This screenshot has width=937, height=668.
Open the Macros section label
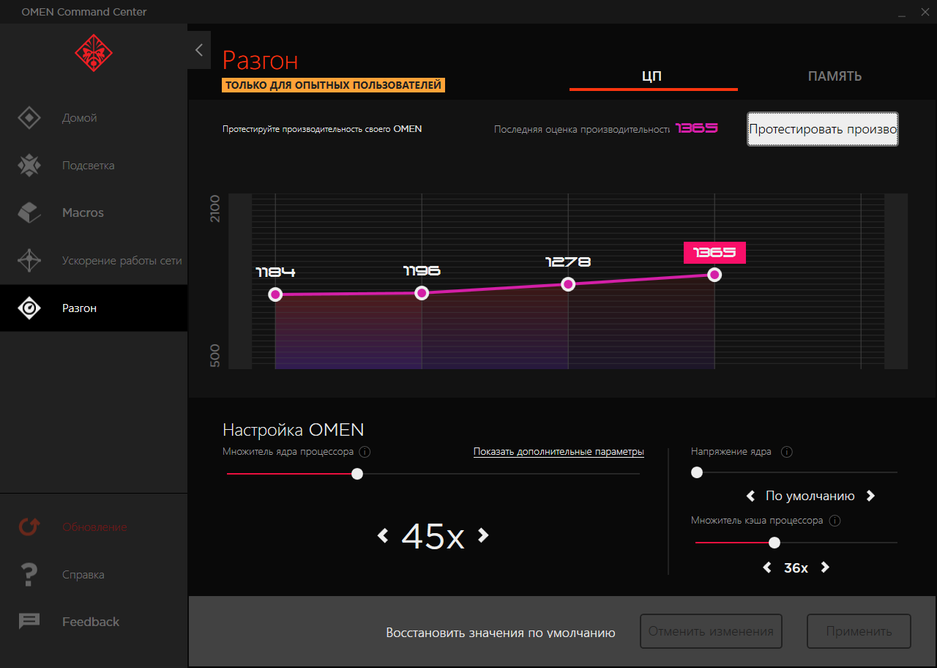83,213
